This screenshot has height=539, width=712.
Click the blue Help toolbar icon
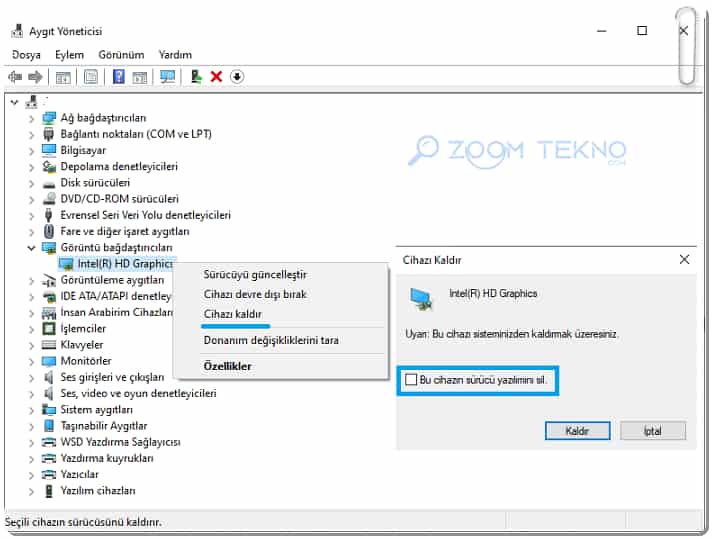click(119, 76)
